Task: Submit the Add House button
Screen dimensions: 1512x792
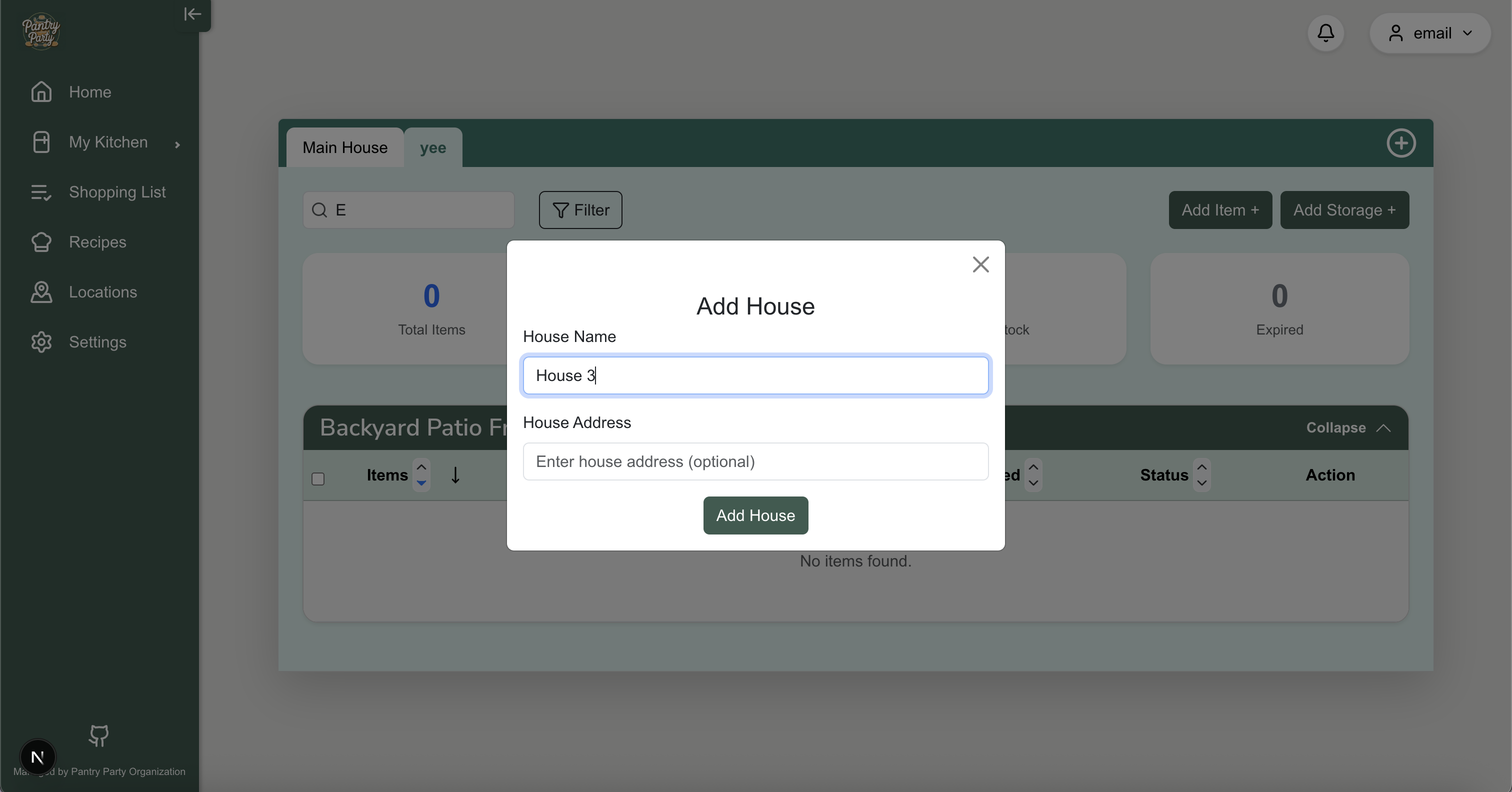Action: (755, 515)
